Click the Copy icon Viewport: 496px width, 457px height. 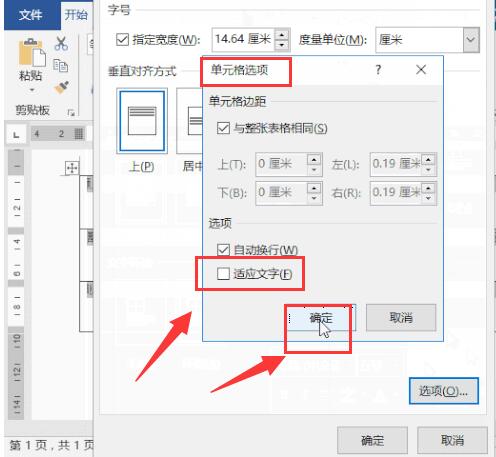tap(61, 65)
